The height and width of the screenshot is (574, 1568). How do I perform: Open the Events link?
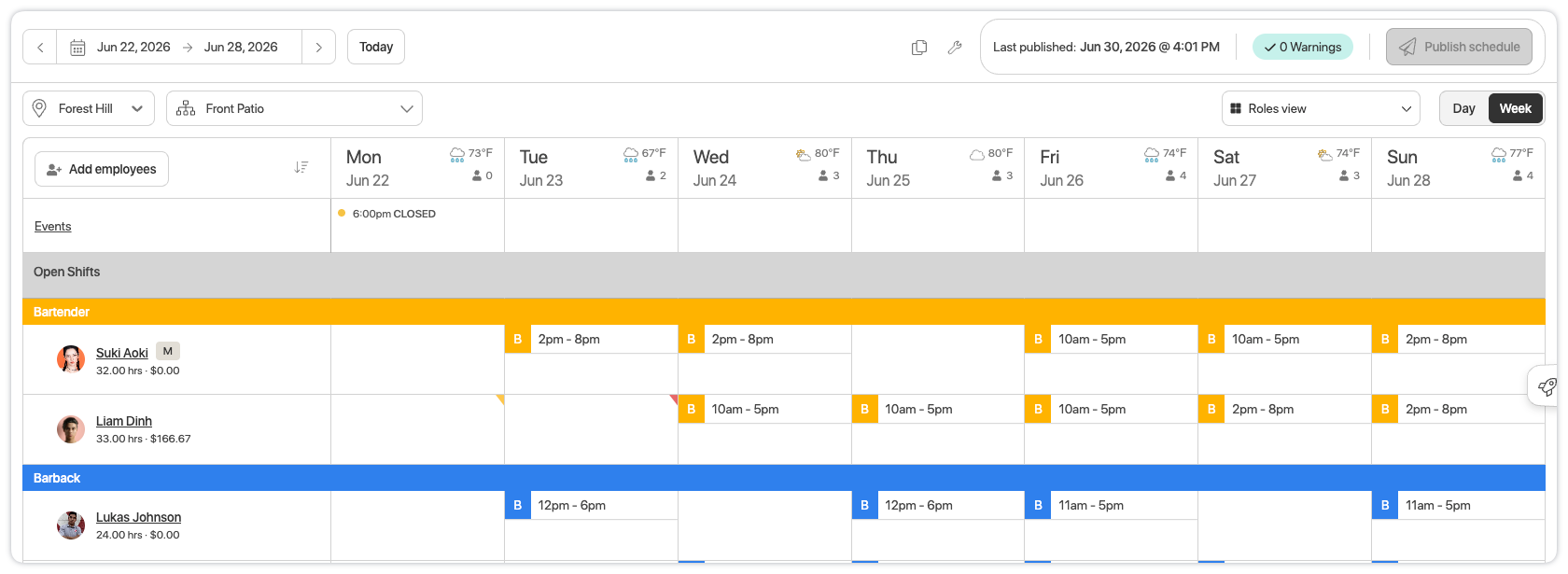click(52, 226)
